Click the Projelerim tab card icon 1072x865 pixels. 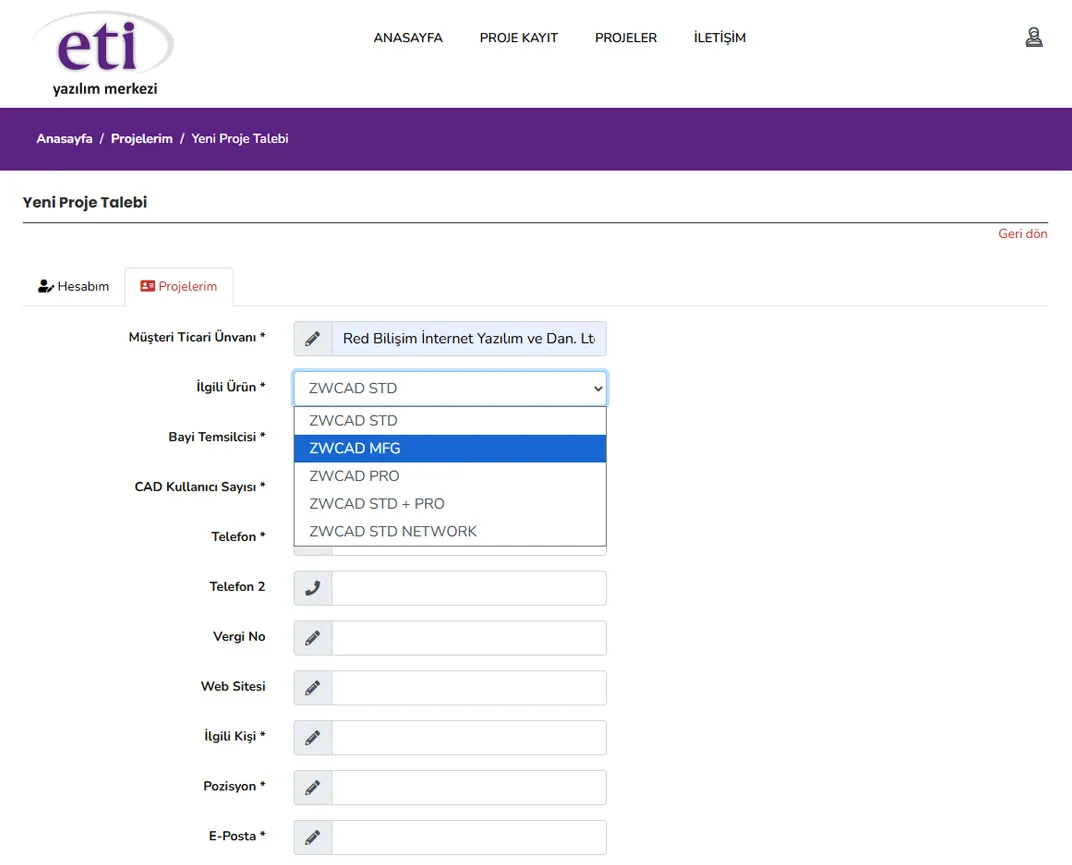[x=148, y=286]
